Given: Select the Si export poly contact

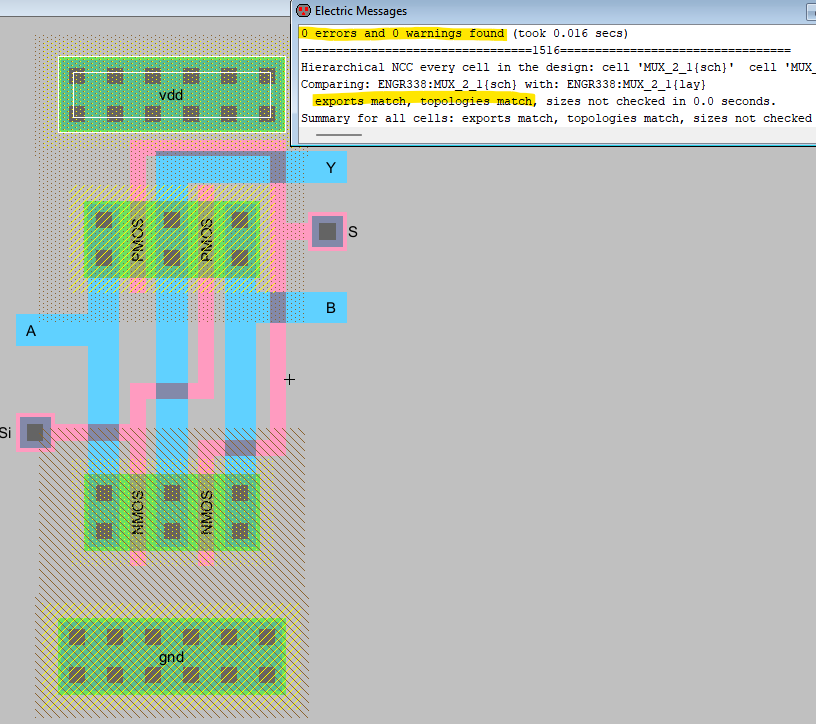Looking at the screenshot, I should 35,432.
